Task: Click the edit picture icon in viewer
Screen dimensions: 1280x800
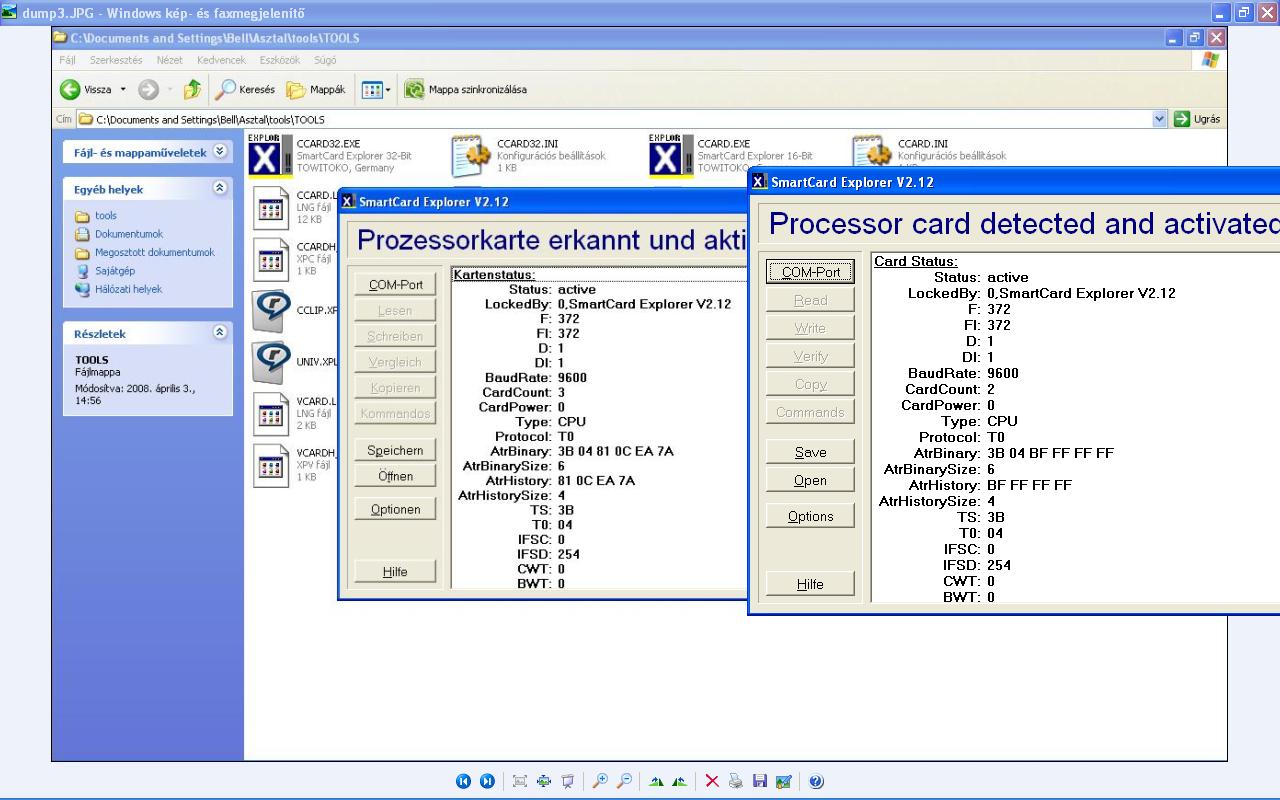Action: click(x=784, y=781)
